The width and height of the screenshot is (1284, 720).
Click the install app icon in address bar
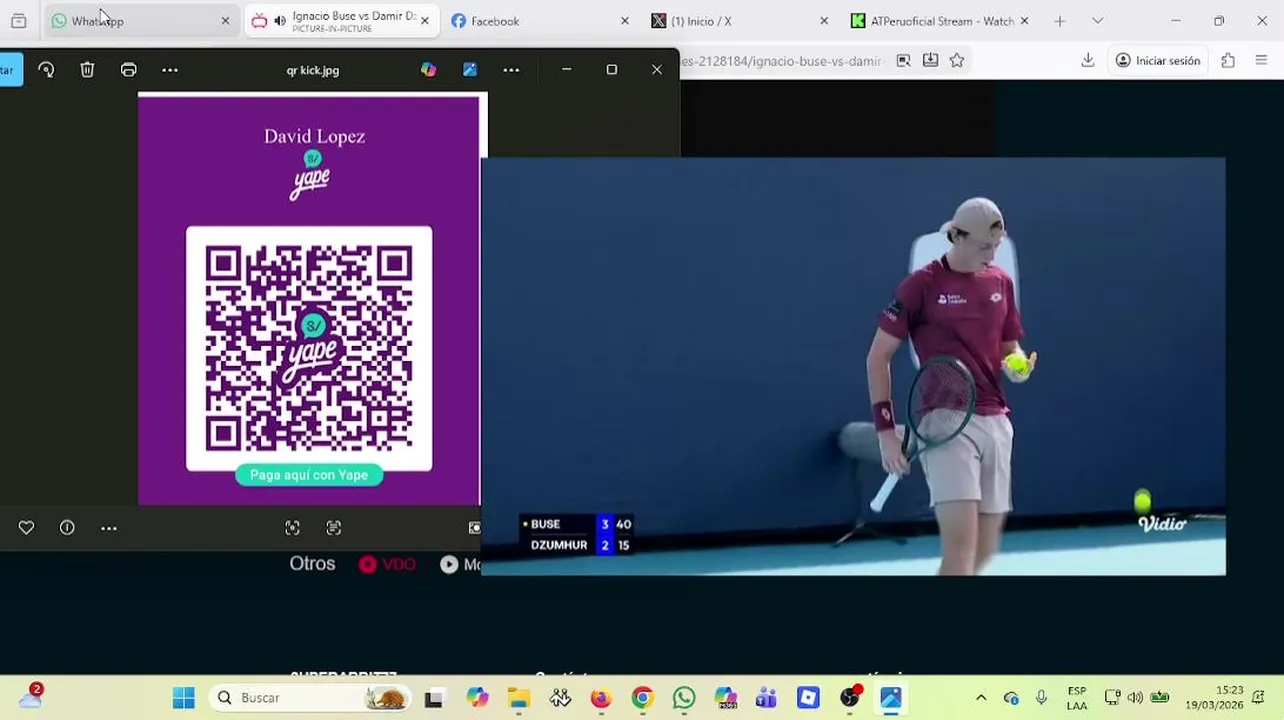coord(930,61)
